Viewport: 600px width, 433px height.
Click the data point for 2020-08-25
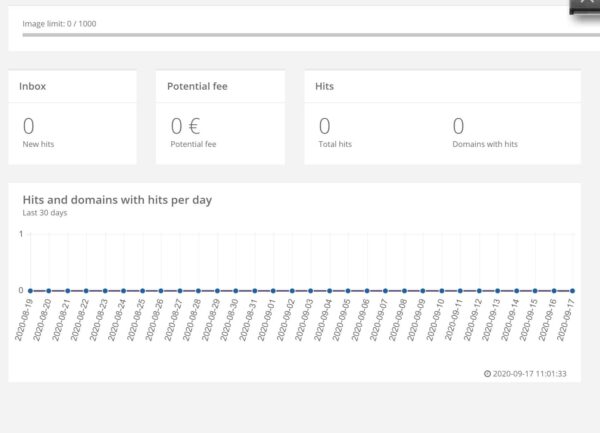[x=142, y=290]
